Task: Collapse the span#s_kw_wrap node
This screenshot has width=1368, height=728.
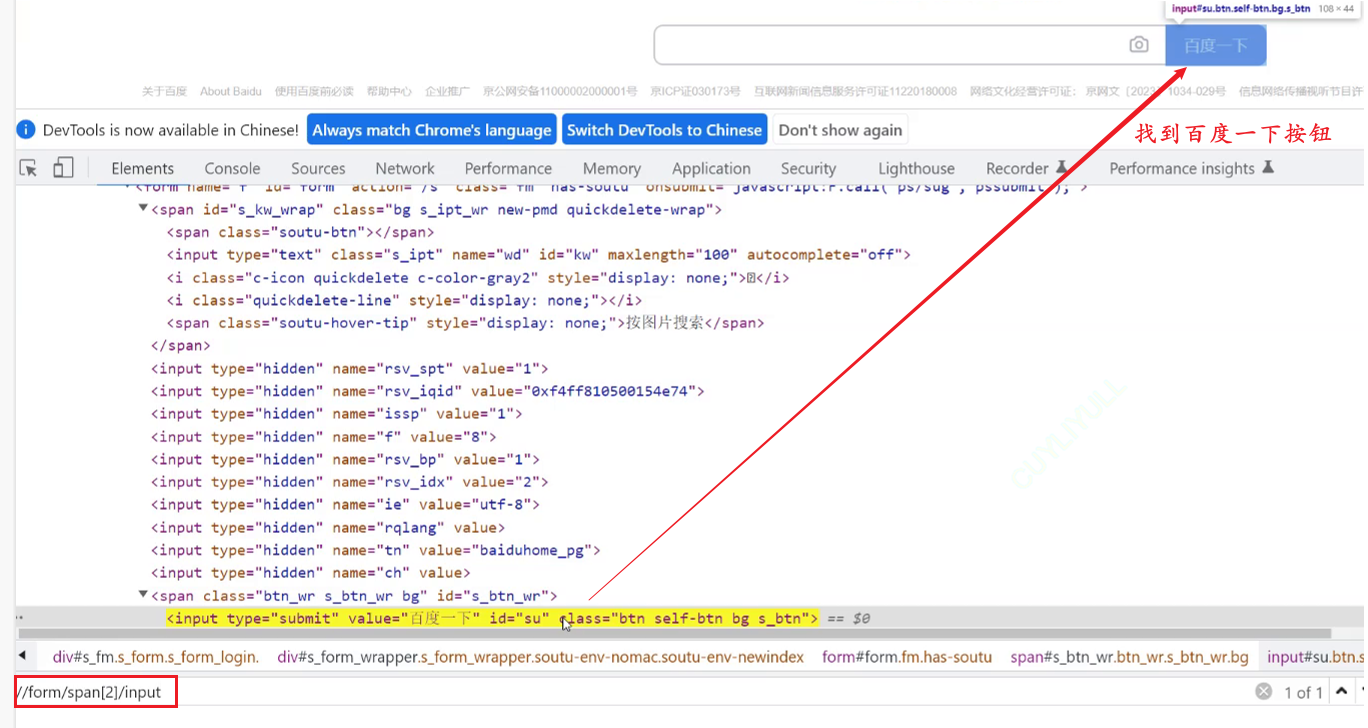Action: click(142, 210)
